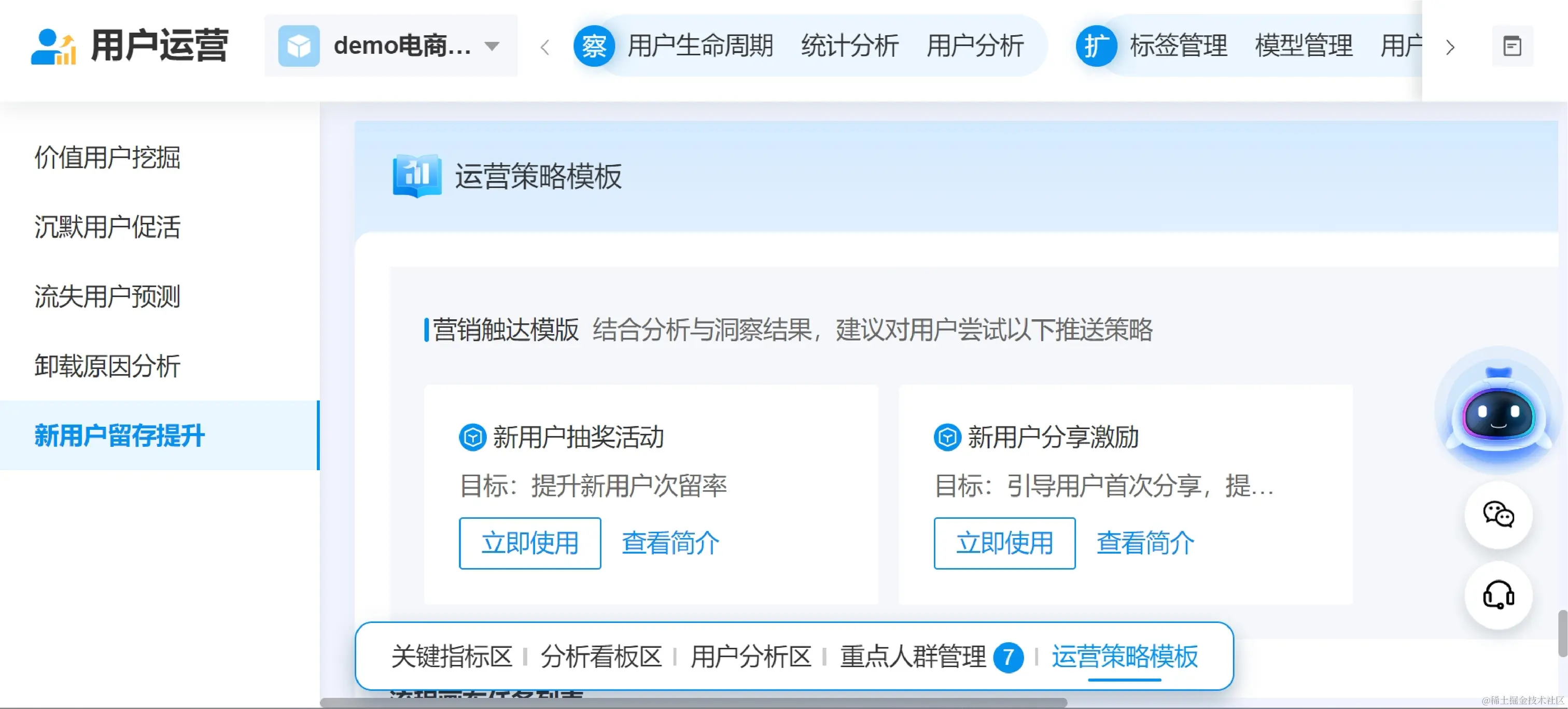Screen dimensions: 1568x709
Task: Open the 统计分析 menu
Action: [850, 46]
